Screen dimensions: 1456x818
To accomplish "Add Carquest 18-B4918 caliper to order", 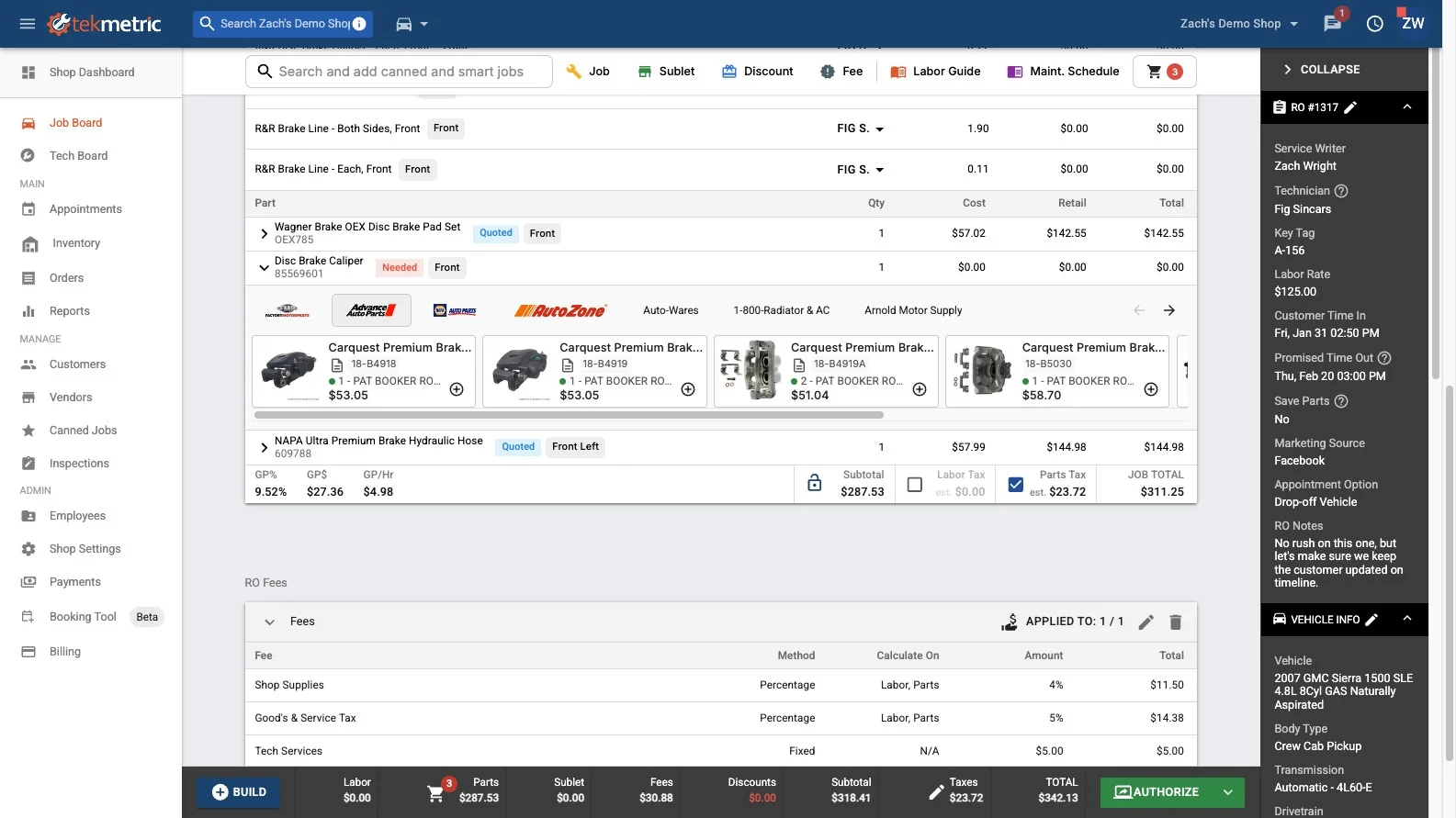I will [457, 389].
